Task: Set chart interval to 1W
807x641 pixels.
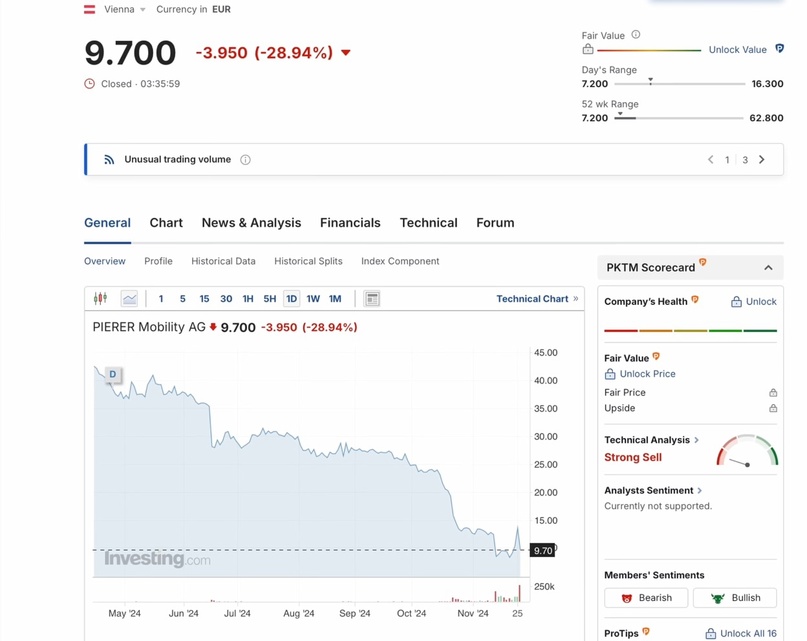Action: pos(313,299)
